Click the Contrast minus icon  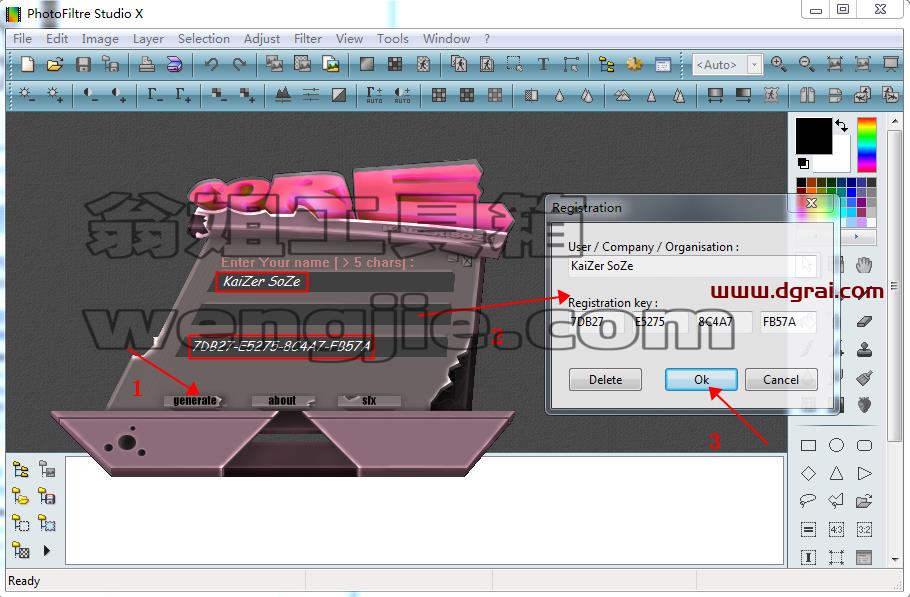click(91, 95)
